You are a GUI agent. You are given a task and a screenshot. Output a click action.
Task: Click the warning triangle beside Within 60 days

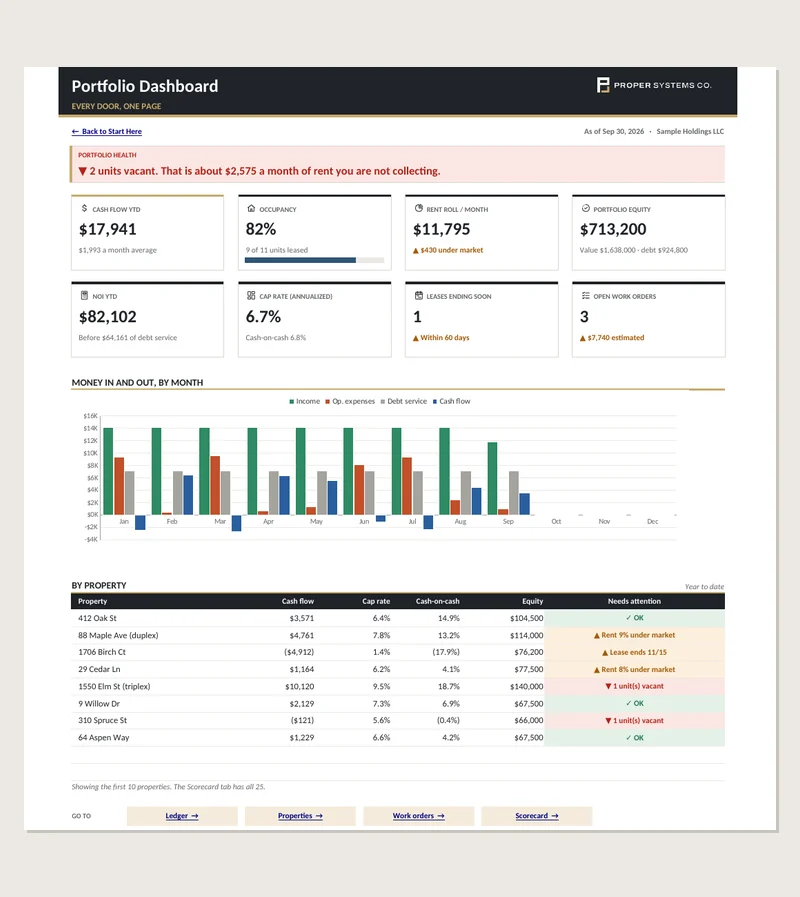click(415, 338)
